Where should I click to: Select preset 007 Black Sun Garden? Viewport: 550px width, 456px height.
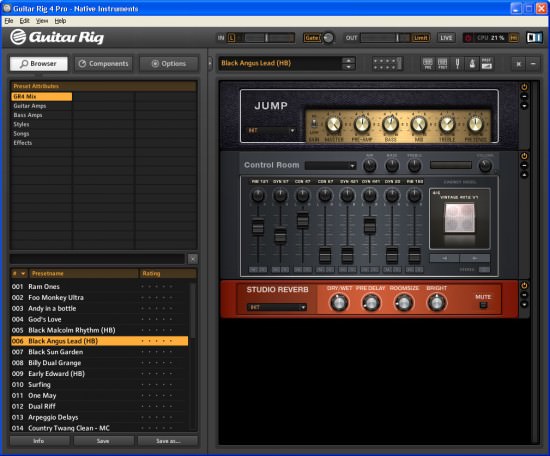click(100, 352)
